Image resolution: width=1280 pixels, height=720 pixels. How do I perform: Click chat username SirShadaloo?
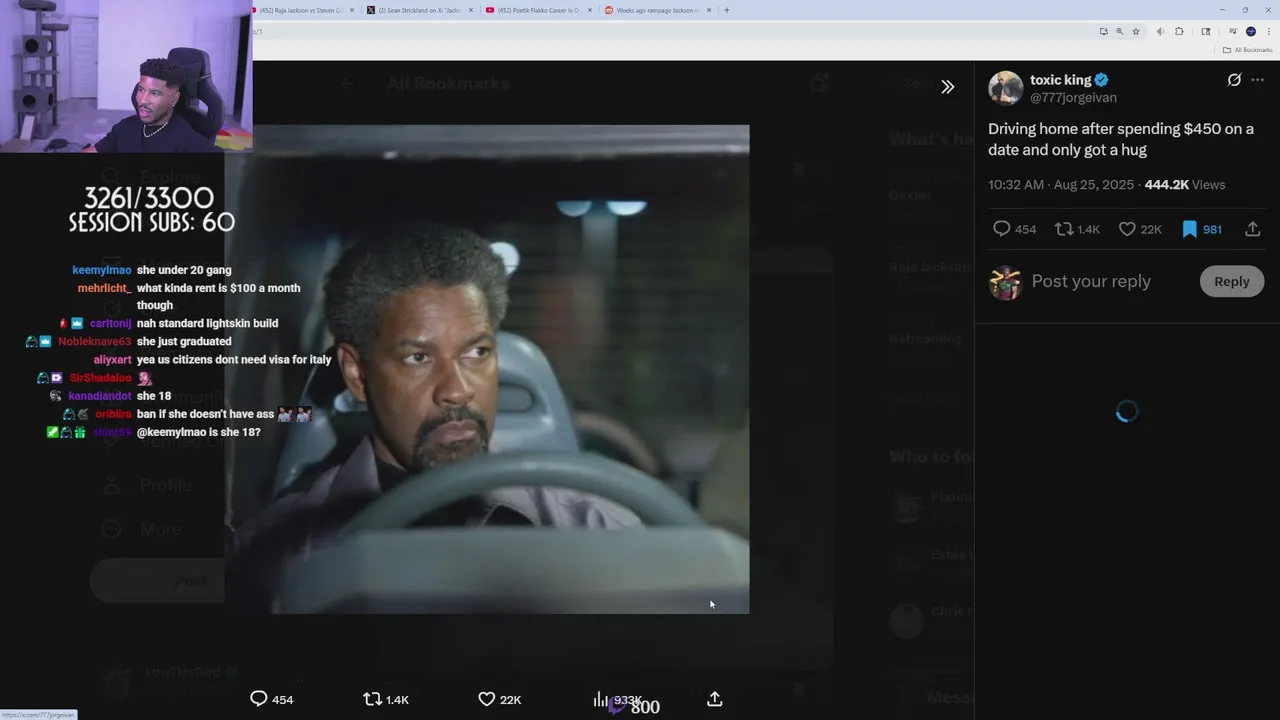(x=101, y=378)
